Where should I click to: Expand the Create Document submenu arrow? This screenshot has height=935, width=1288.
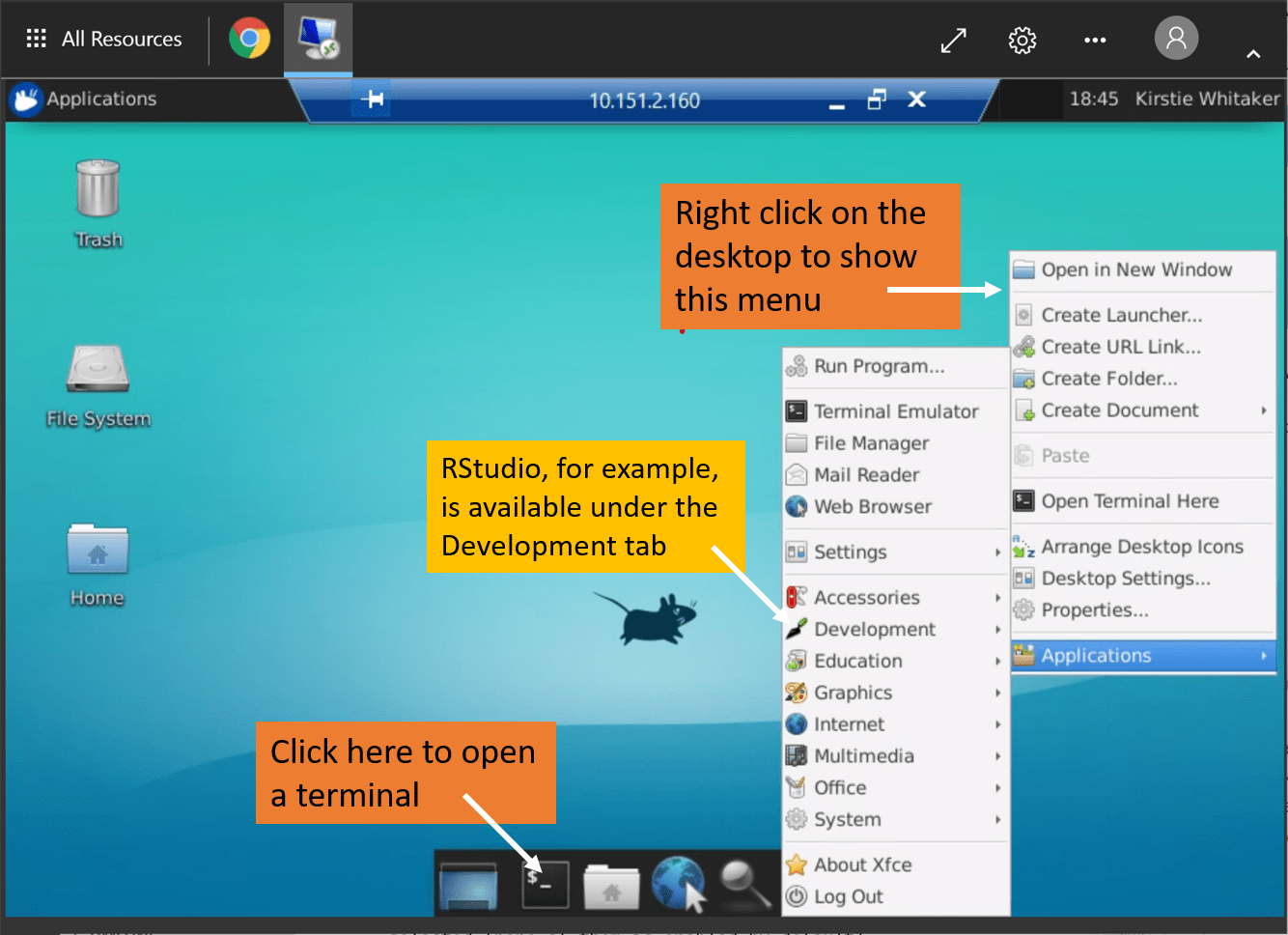click(1263, 411)
